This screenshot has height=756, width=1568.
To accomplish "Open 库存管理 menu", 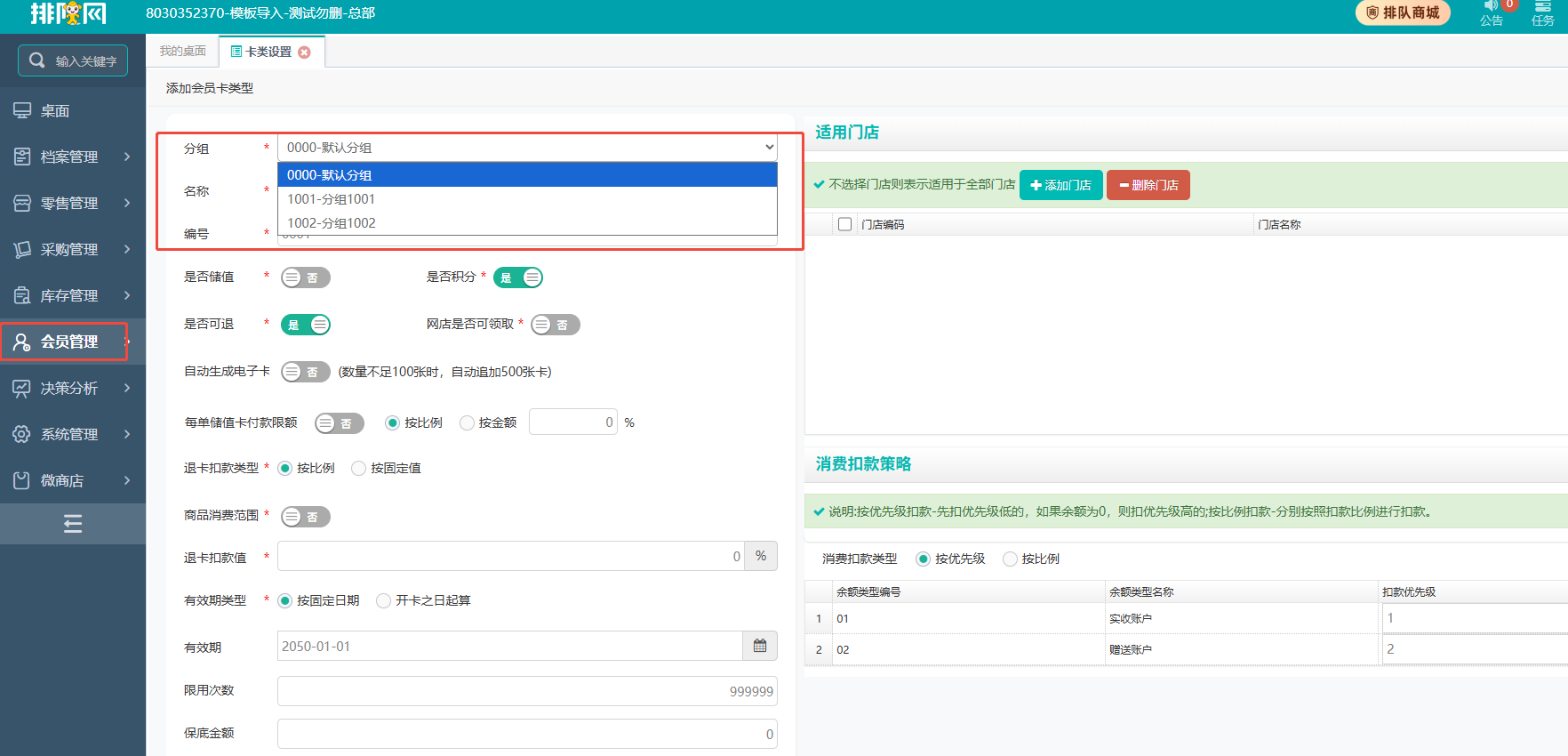I will (73, 295).
